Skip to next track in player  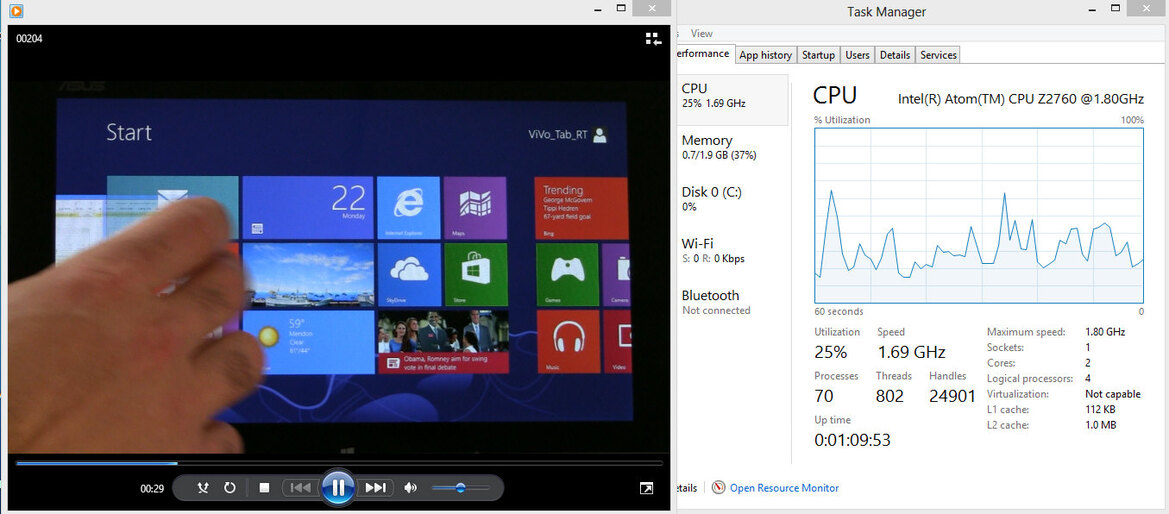375,488
